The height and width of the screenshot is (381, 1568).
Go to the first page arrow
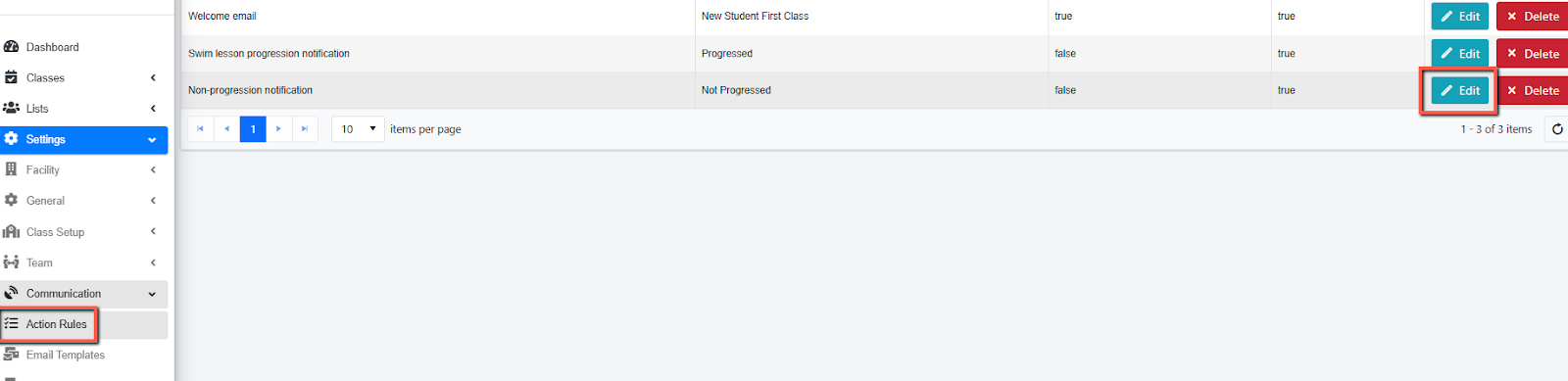(x=201, y=129)
